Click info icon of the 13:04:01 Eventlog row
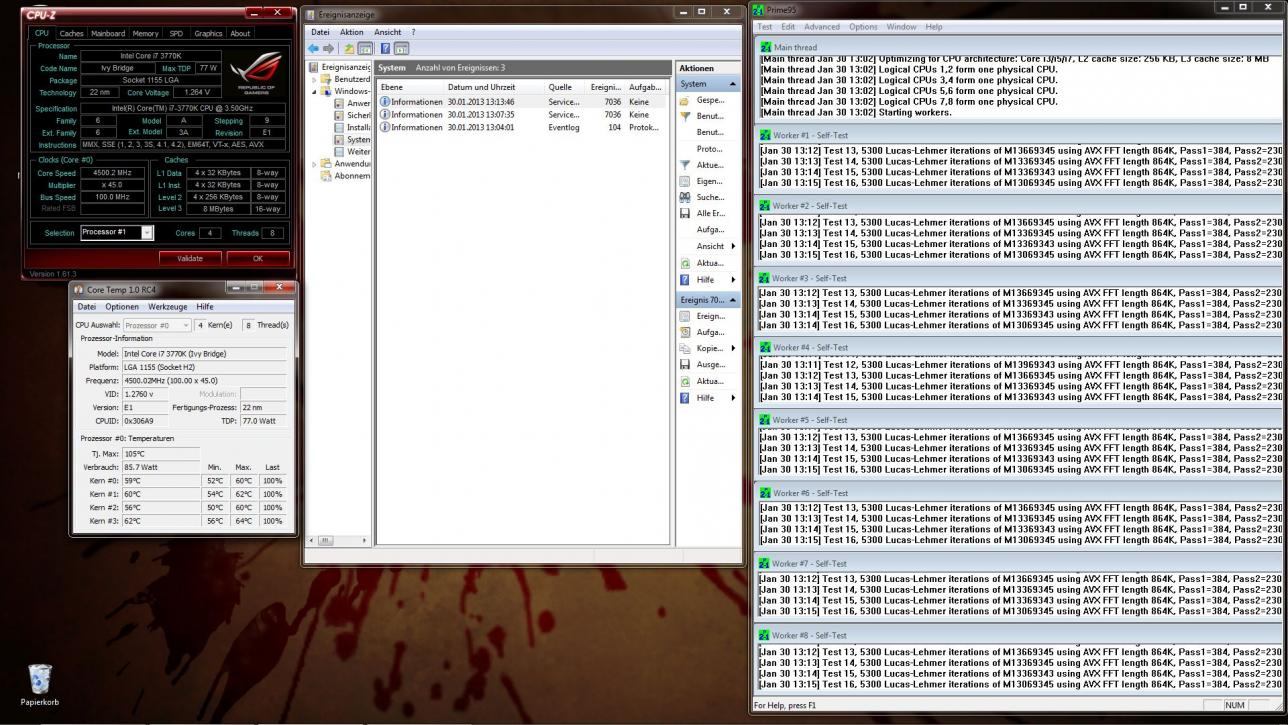 coord(385,128)
